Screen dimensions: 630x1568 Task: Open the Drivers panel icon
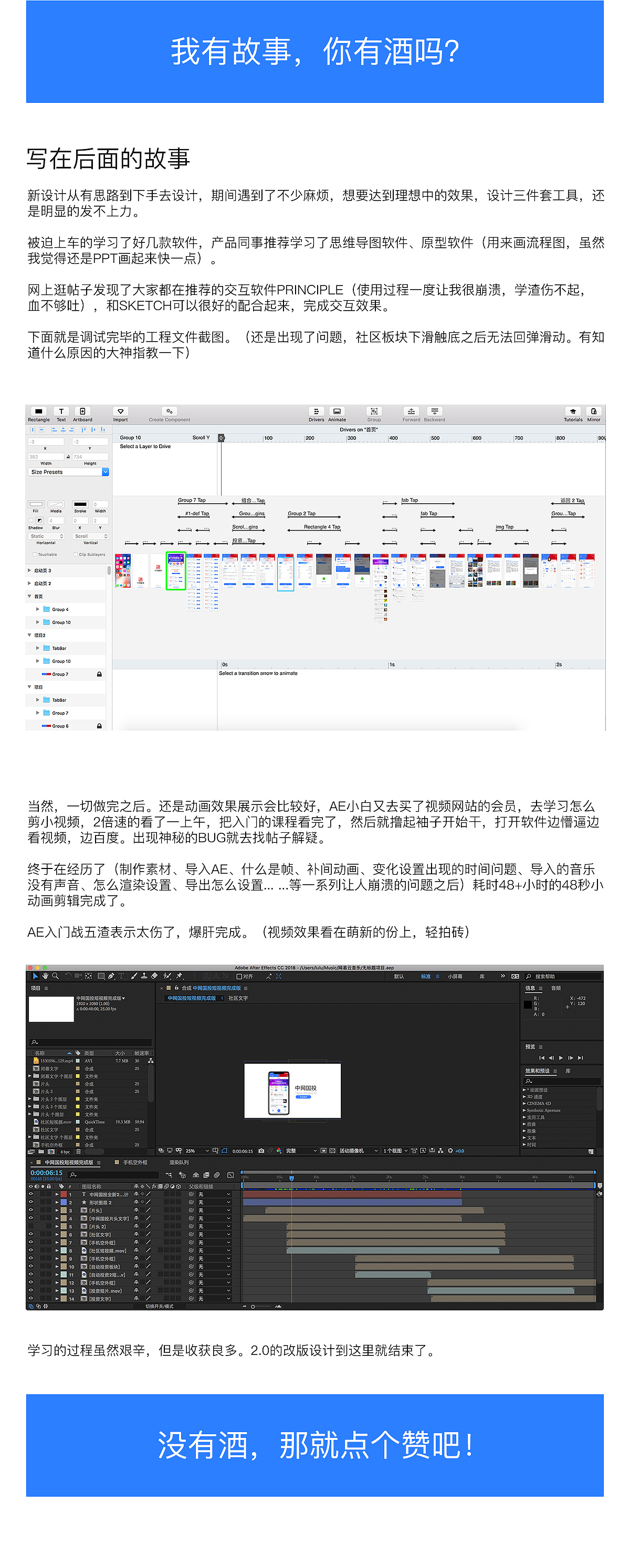(x=316, y=411)
